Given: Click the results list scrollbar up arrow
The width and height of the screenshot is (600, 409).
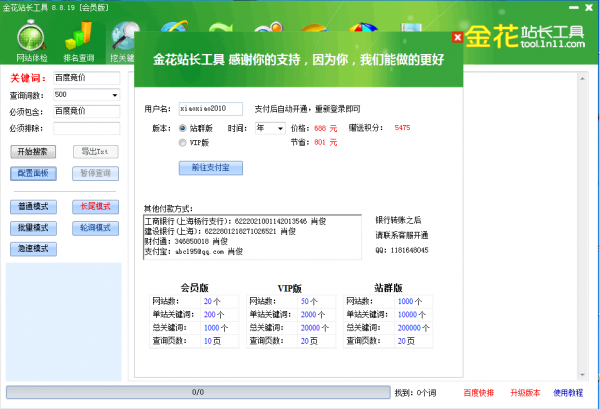Looking at the screenshot, I should [582, 78].
